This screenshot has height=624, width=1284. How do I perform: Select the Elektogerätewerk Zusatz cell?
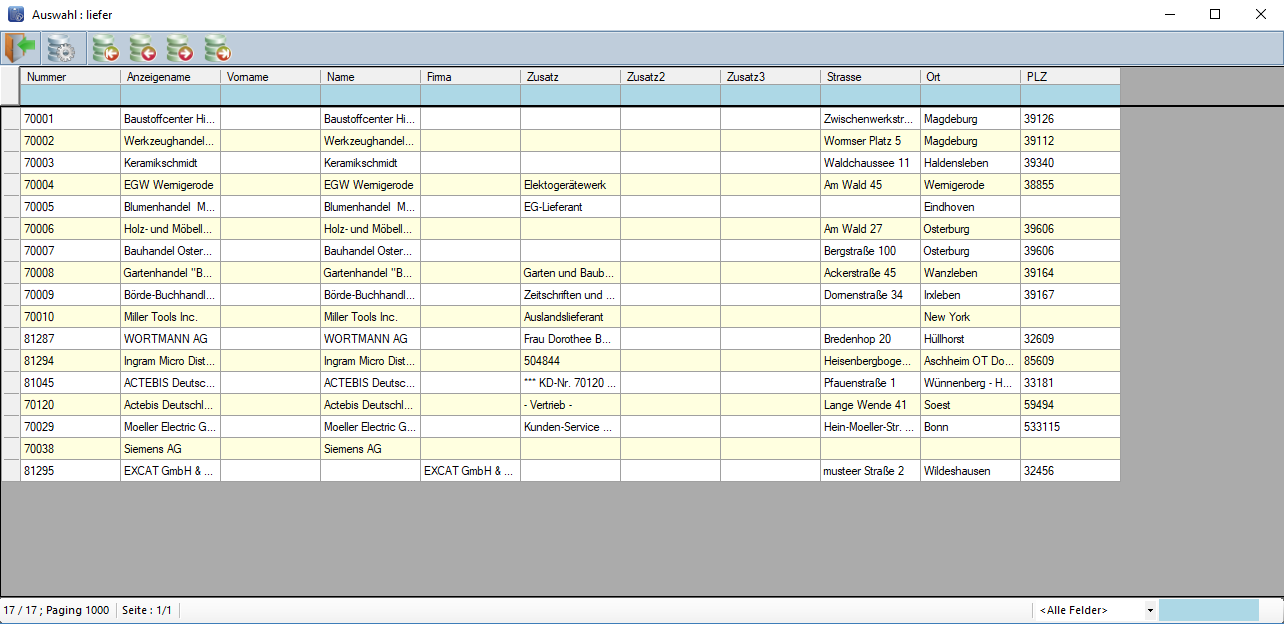(x=570, y=185)
